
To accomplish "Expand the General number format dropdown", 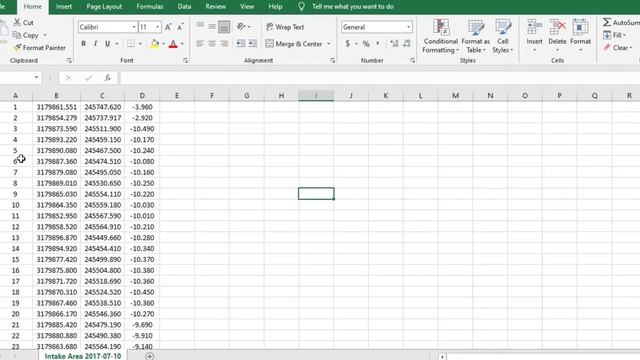I will tap(409, 27).
